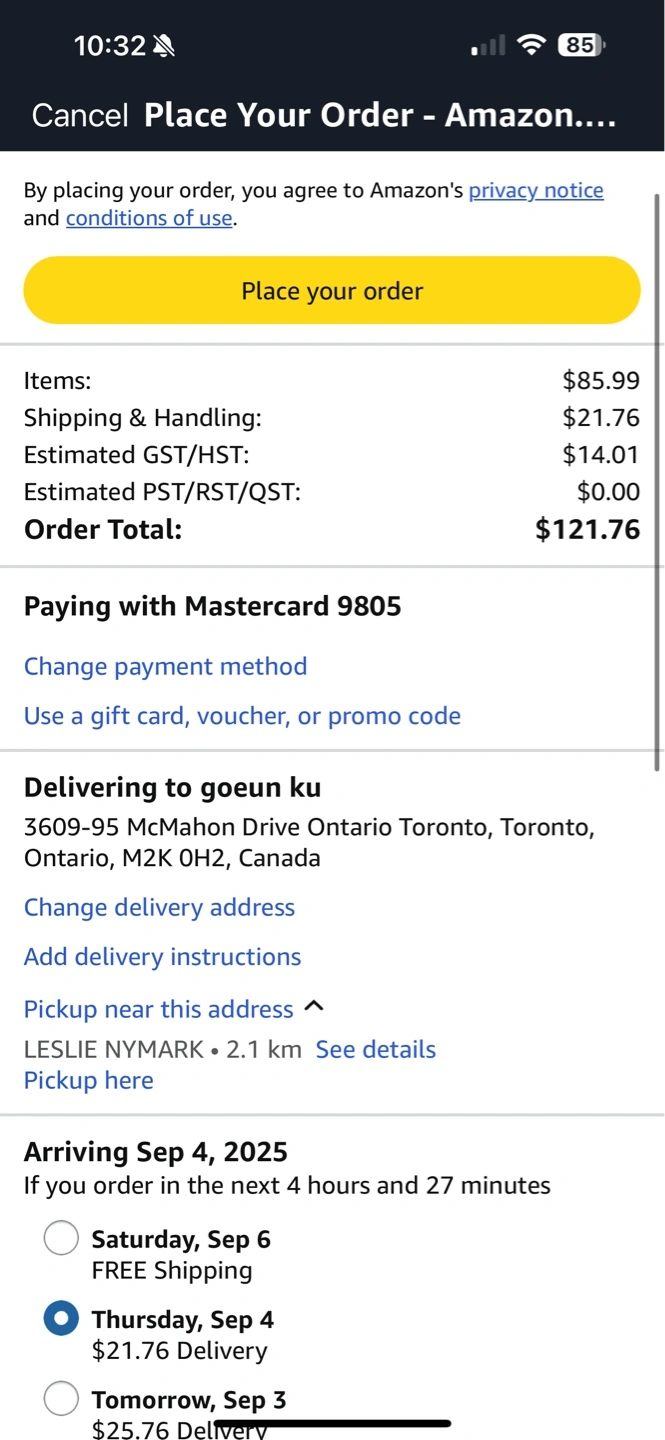Choose Tomorrow, Sep 3 delivery option

point(62,1399)
